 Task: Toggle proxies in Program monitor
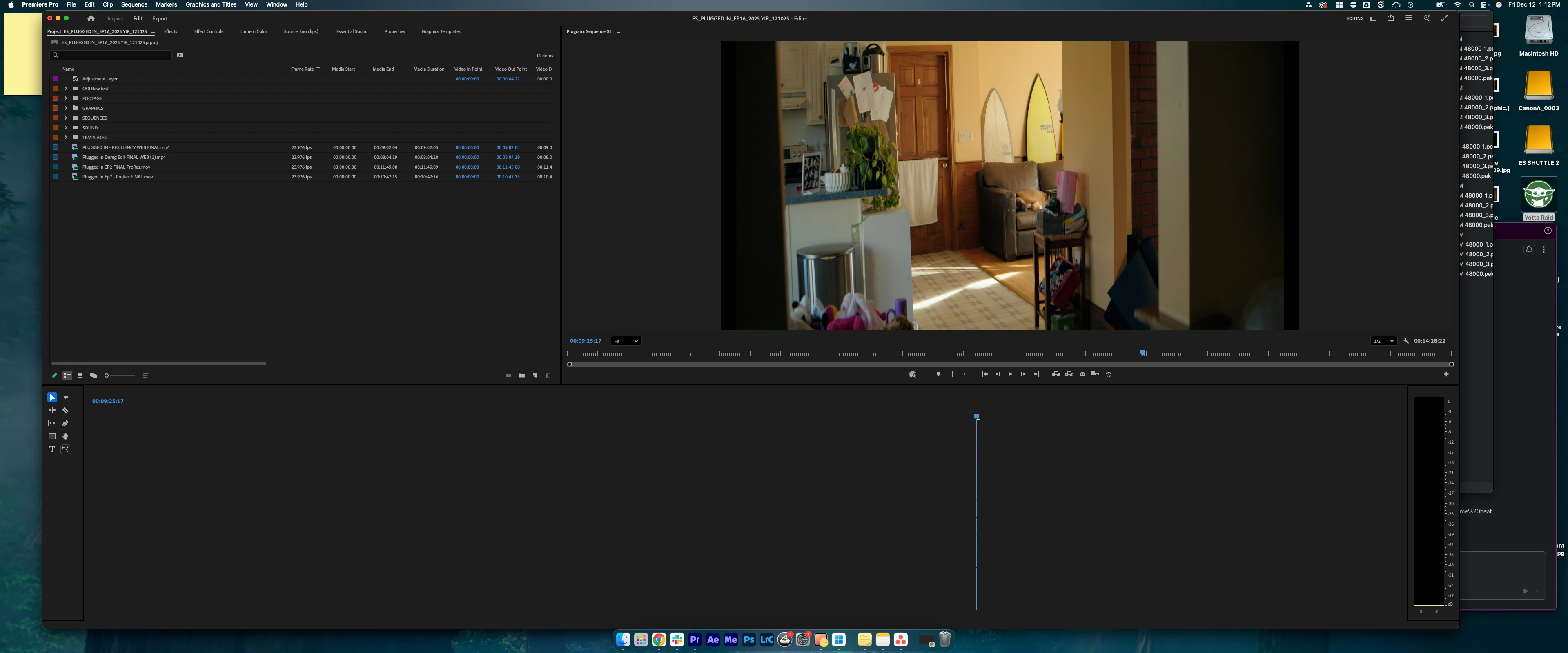click(1109, 374)
